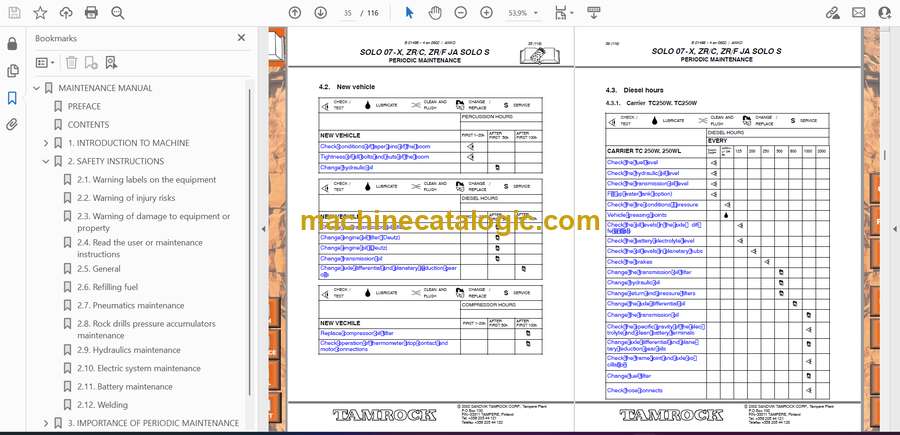Open bookmark 2.4 Read the user or maintenance instructions

[x=139, y=248]
